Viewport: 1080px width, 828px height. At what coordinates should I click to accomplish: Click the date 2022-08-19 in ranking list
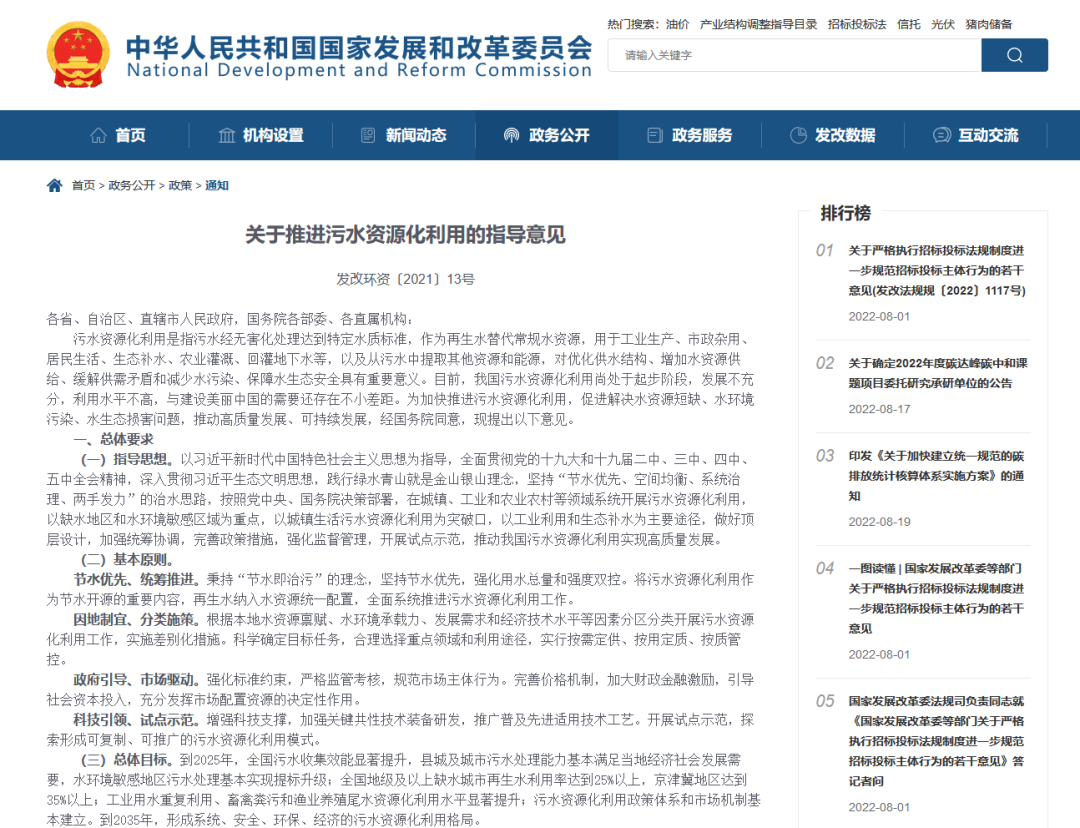pos(879,521)
